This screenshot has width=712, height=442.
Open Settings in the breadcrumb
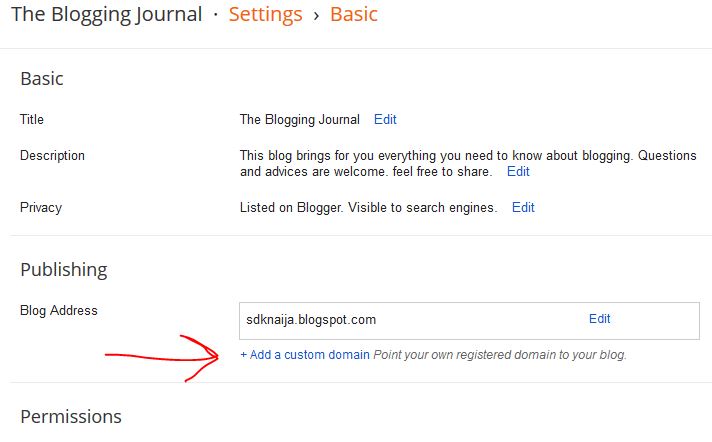(265, 15)
